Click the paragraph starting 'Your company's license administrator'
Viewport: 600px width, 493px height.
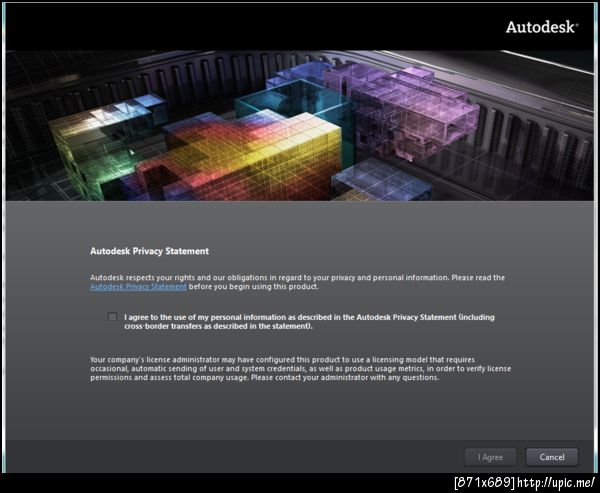click(x=300, y=369)
